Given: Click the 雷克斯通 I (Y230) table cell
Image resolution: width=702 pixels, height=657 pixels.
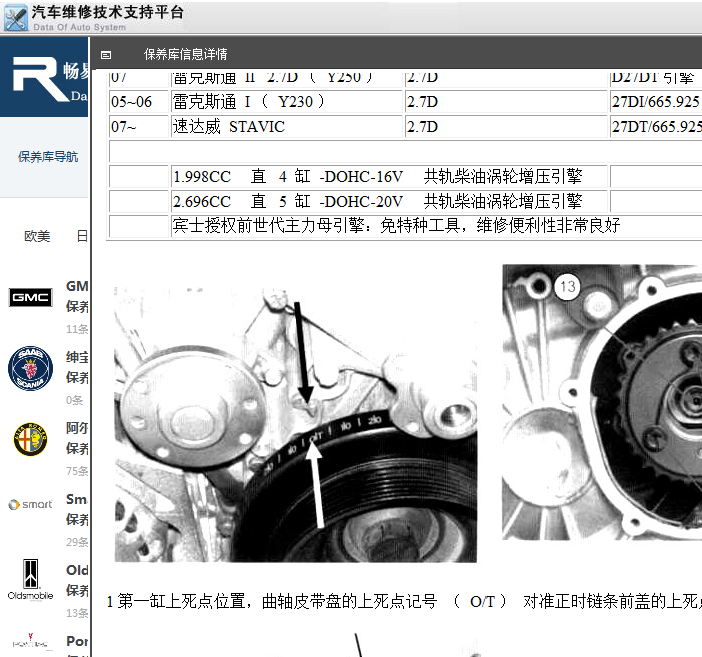Looking at the screenshot, I should pyautogui.click(x=286, y=102).
